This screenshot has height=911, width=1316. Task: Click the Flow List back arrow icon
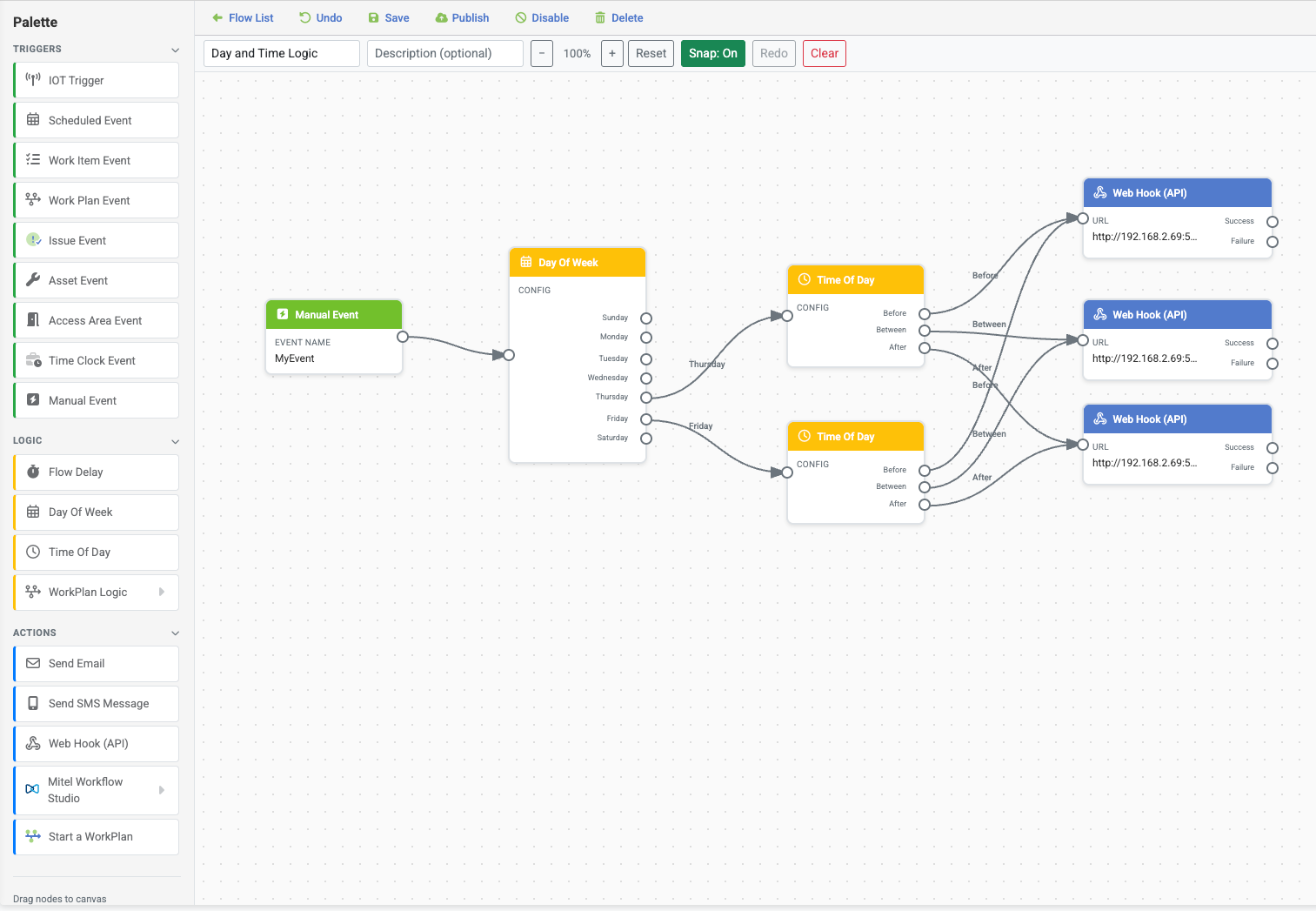click(x=217, y=18)
